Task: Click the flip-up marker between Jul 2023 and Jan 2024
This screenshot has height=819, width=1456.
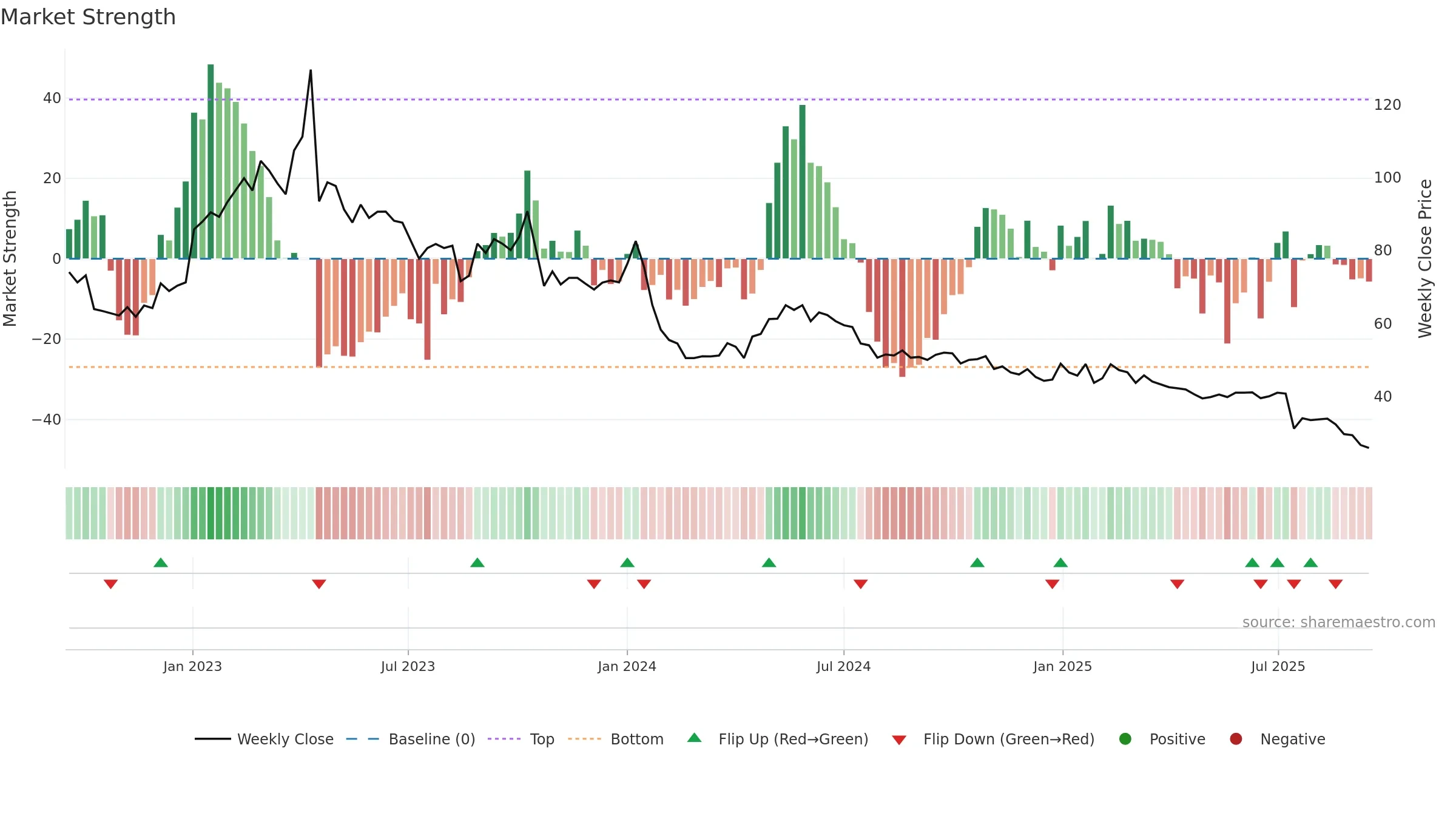Action: [x=477, y=562]
